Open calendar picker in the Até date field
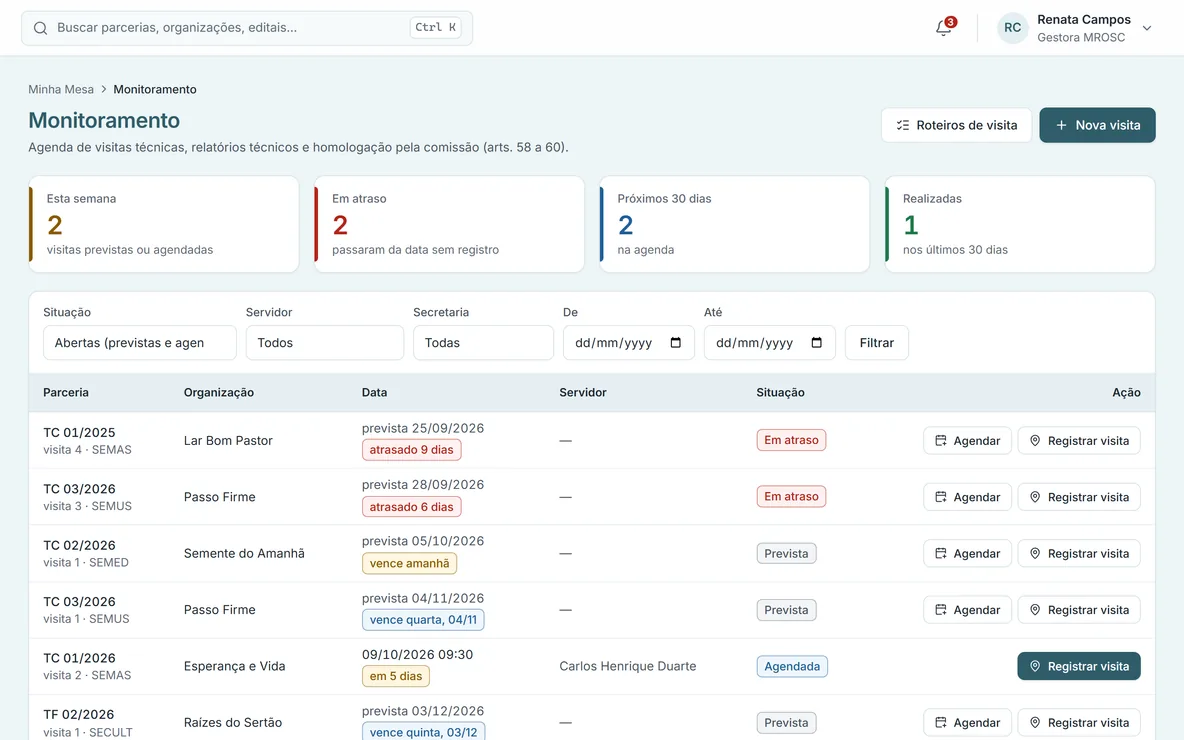This screenshot has height=740, width=1184. pyautogui.click(x=816, y=343)
